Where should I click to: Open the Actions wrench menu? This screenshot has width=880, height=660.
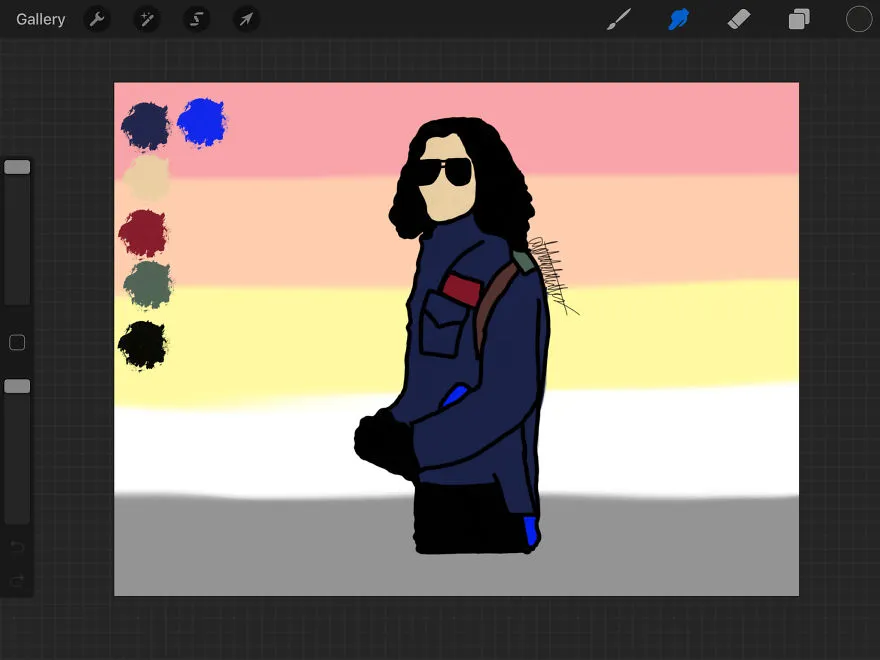click(97, 20)
